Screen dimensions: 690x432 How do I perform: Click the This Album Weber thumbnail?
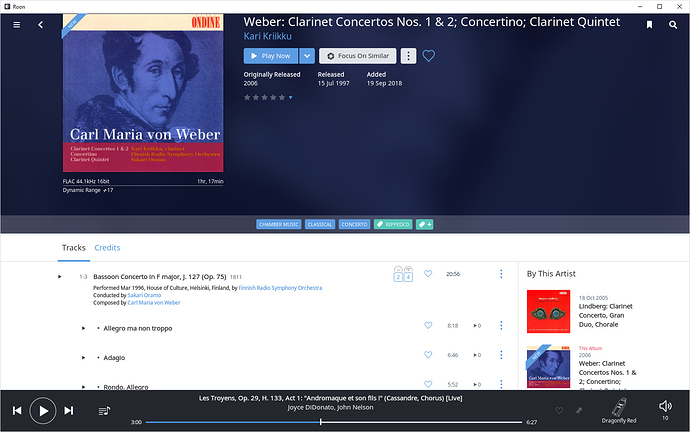point(548,367)
